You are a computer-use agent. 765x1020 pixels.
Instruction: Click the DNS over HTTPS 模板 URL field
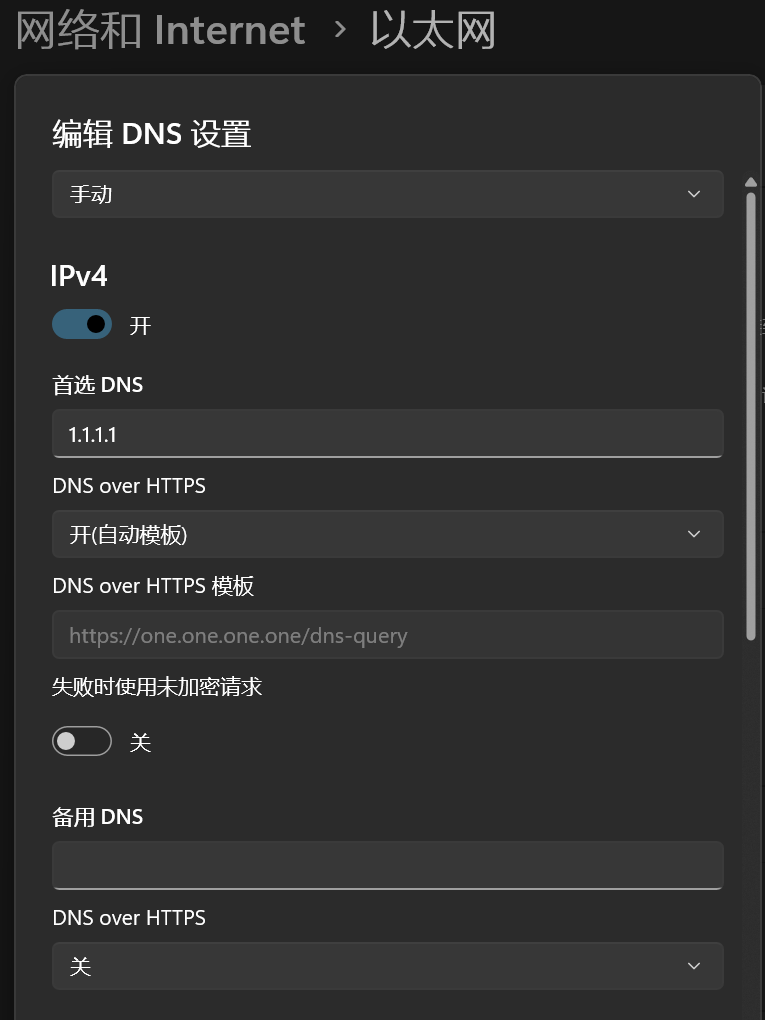click(x=387, y=635)
